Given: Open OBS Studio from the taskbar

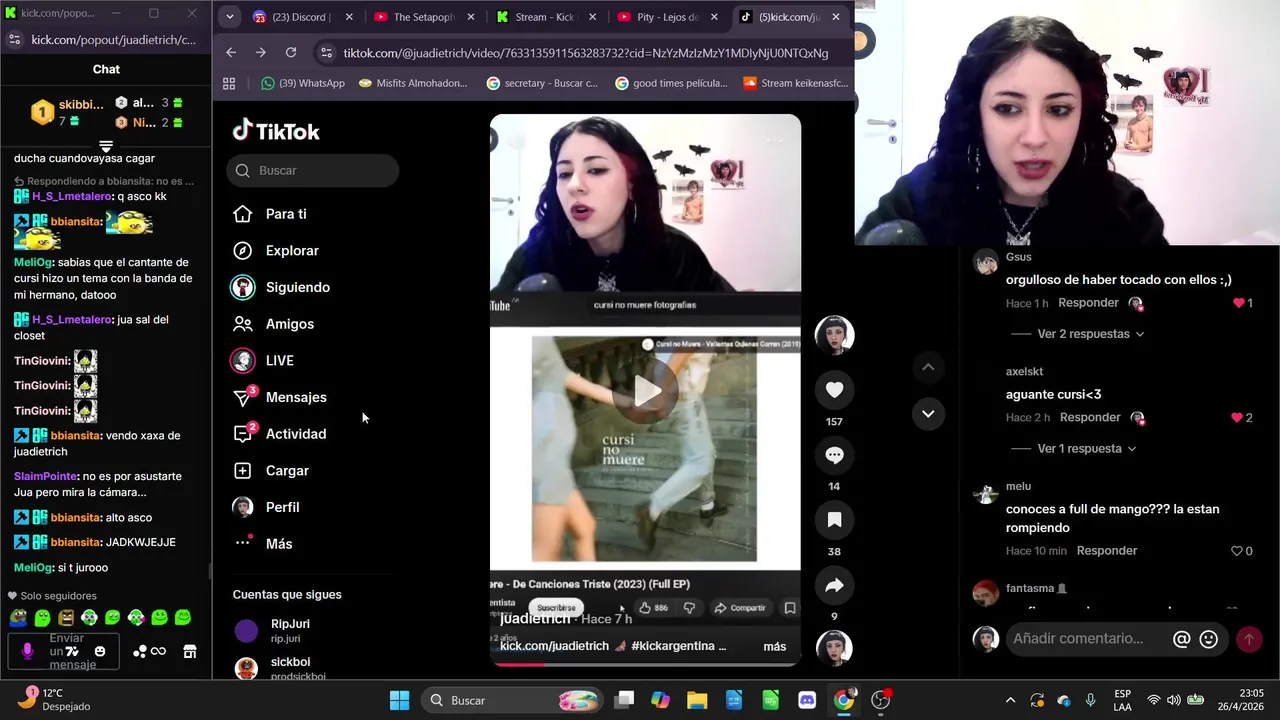Looking at the screenshot, I should click(x=881, y=700).
